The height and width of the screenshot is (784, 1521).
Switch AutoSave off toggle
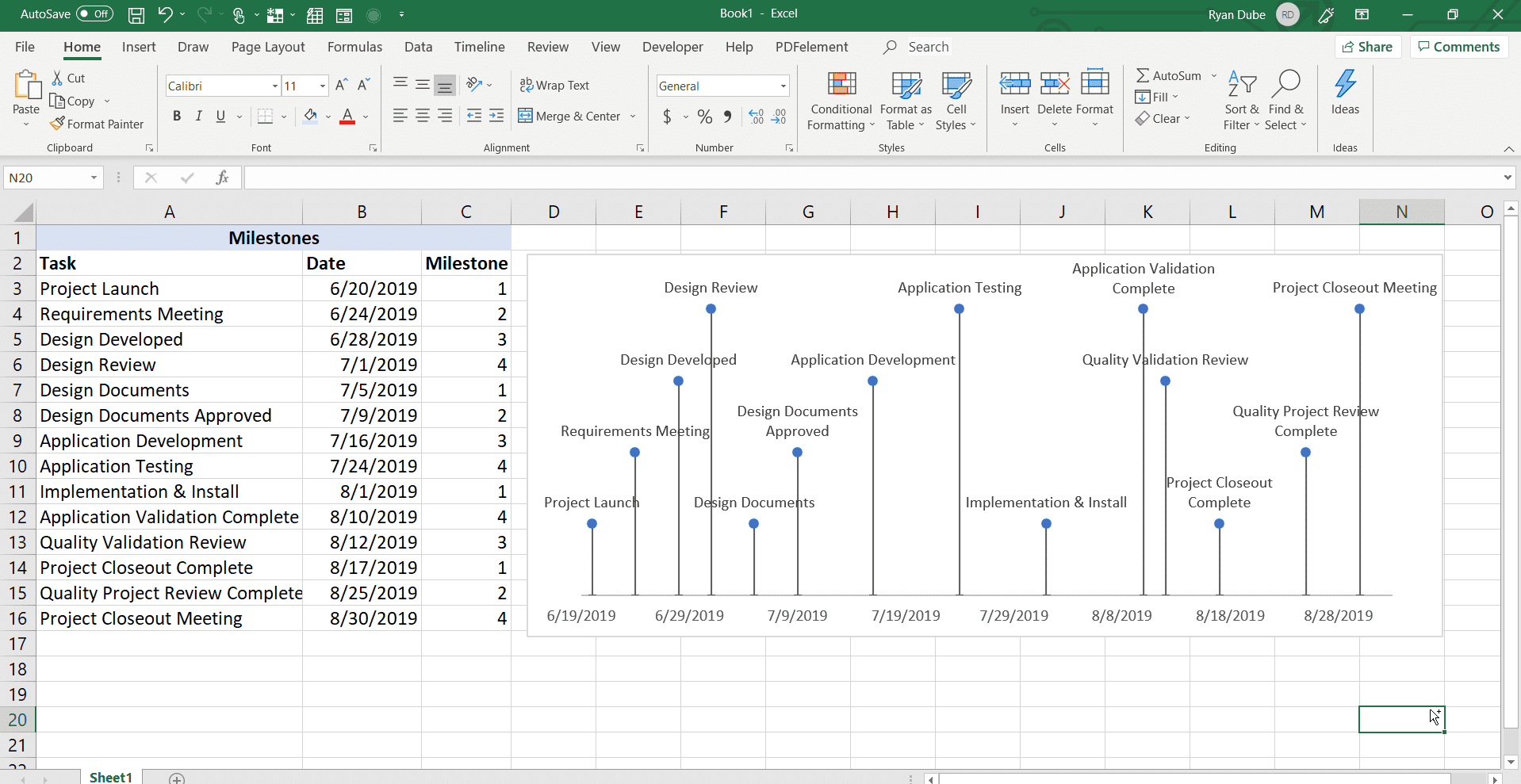(x=94, y=13)
